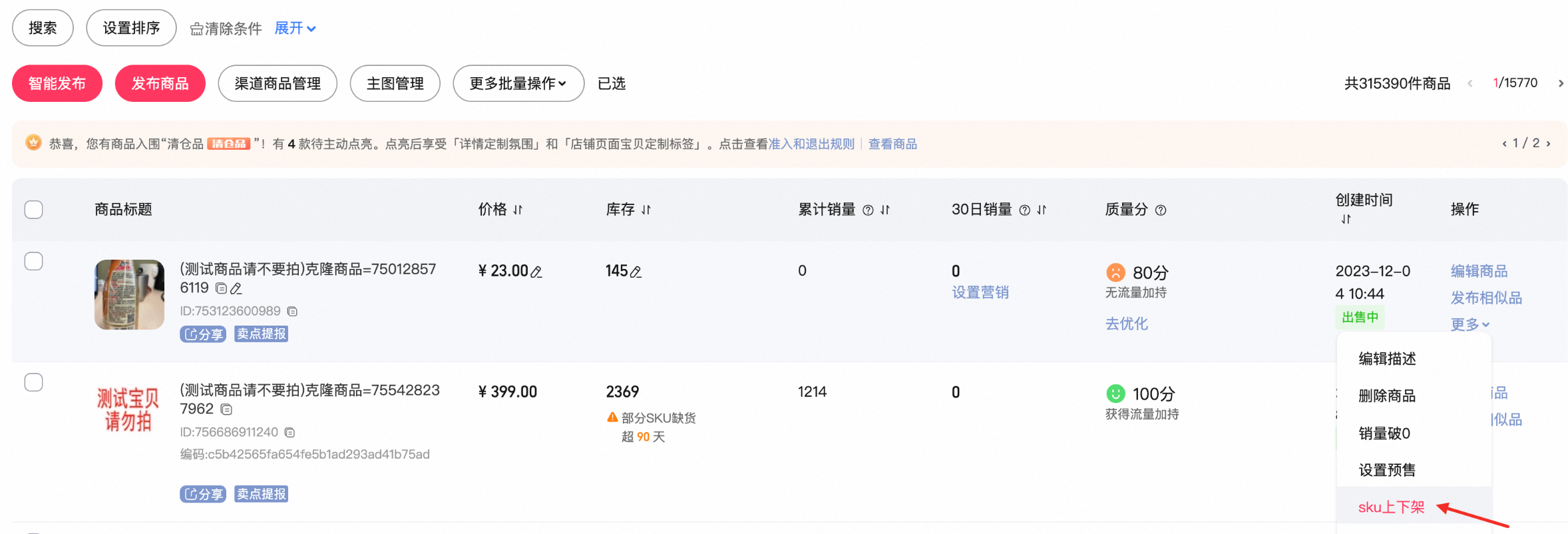Click 编辑商品 for first product

[1479, 271]
